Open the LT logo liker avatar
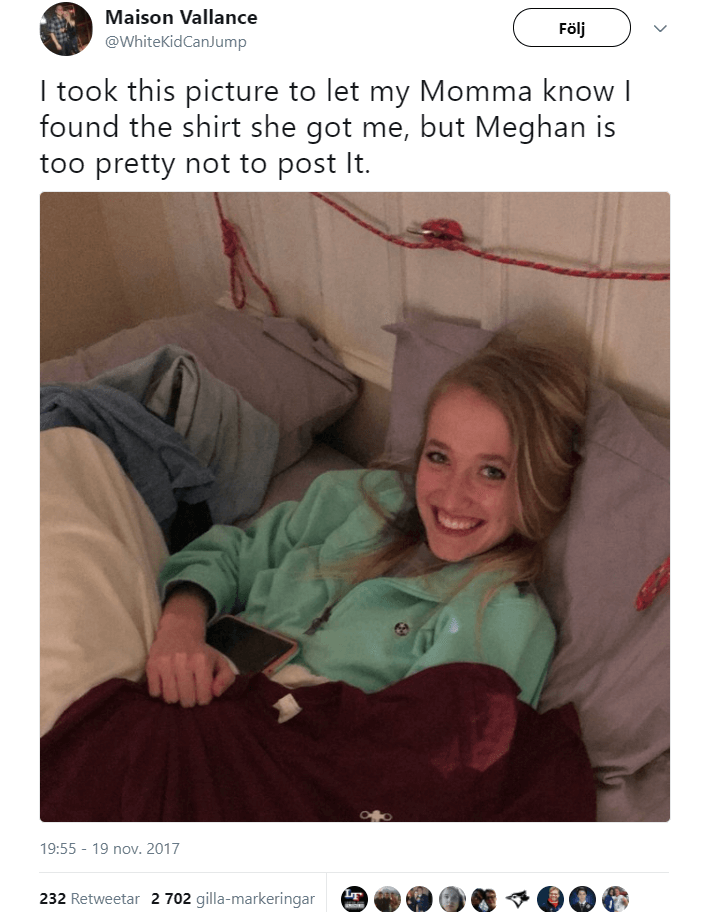The width and height of the screenshot is (708, 912). [x=354, y=899]
